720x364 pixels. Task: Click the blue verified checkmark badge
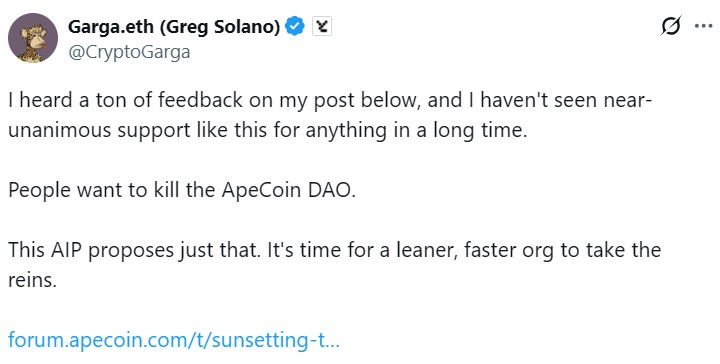coord(295,27)
